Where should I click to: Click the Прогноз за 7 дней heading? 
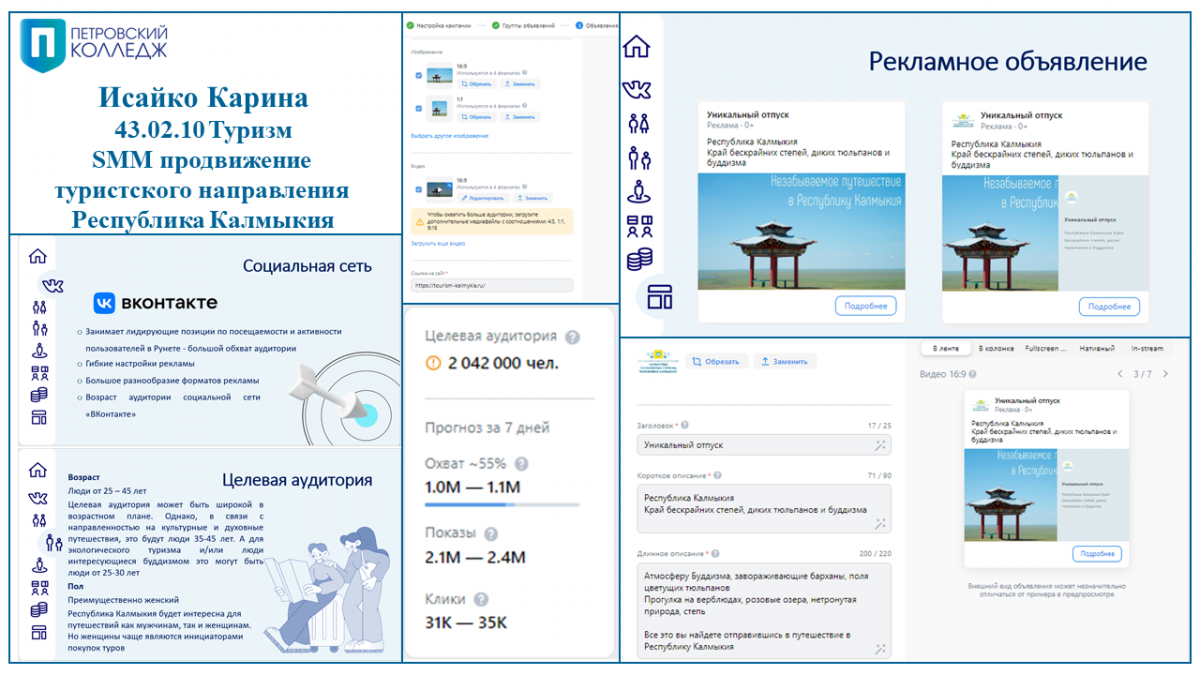point(487,428)
